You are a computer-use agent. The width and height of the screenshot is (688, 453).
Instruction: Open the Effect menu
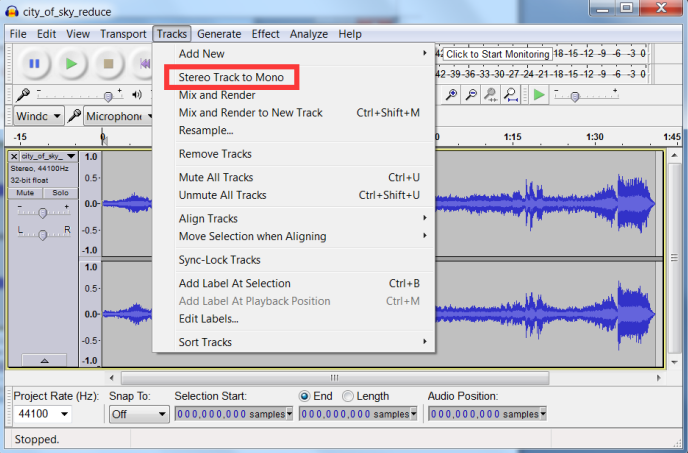[x=265, y=34]
